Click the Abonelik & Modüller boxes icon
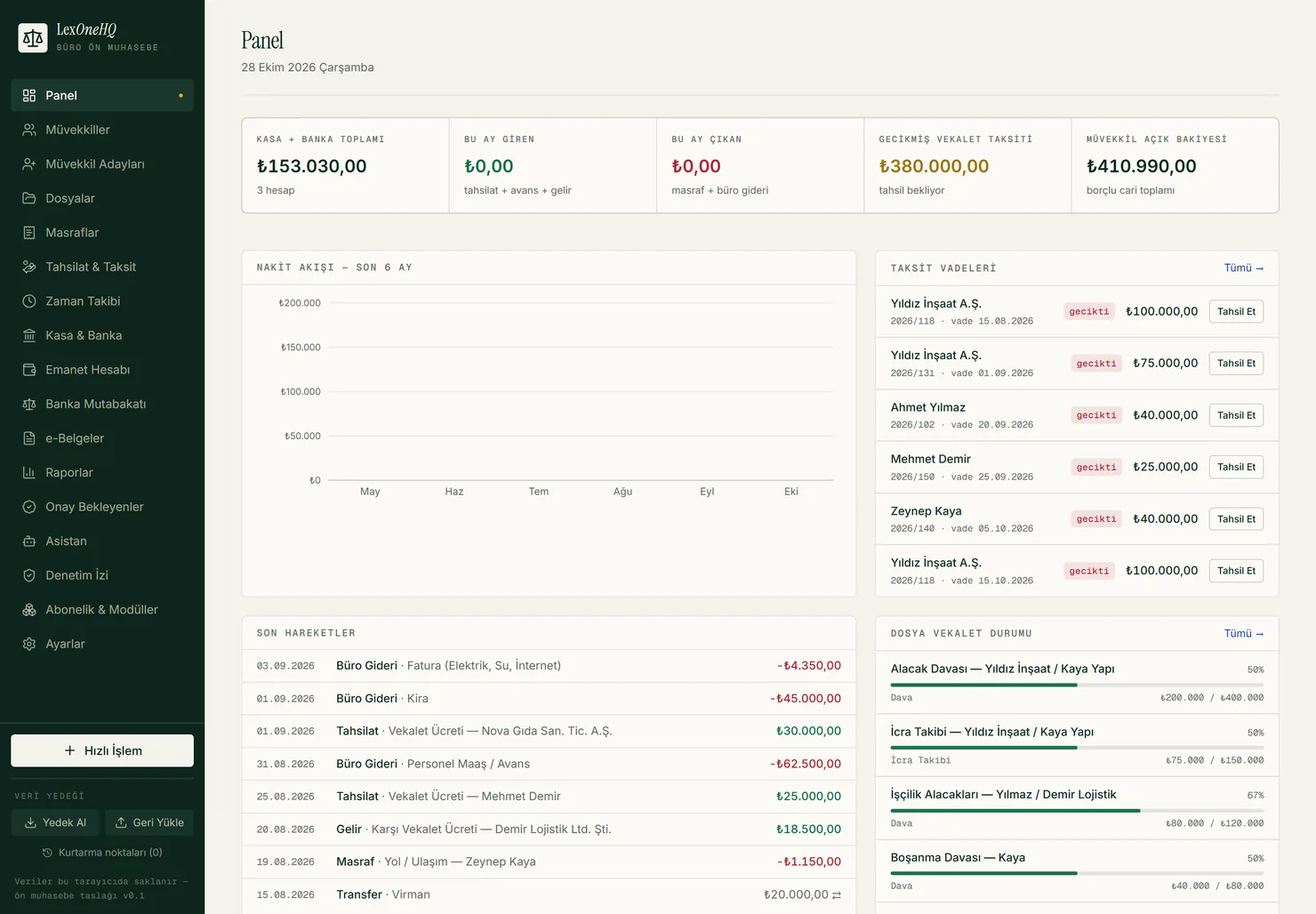This screenshot has width=1316, height=914. [x=29, y=610]
